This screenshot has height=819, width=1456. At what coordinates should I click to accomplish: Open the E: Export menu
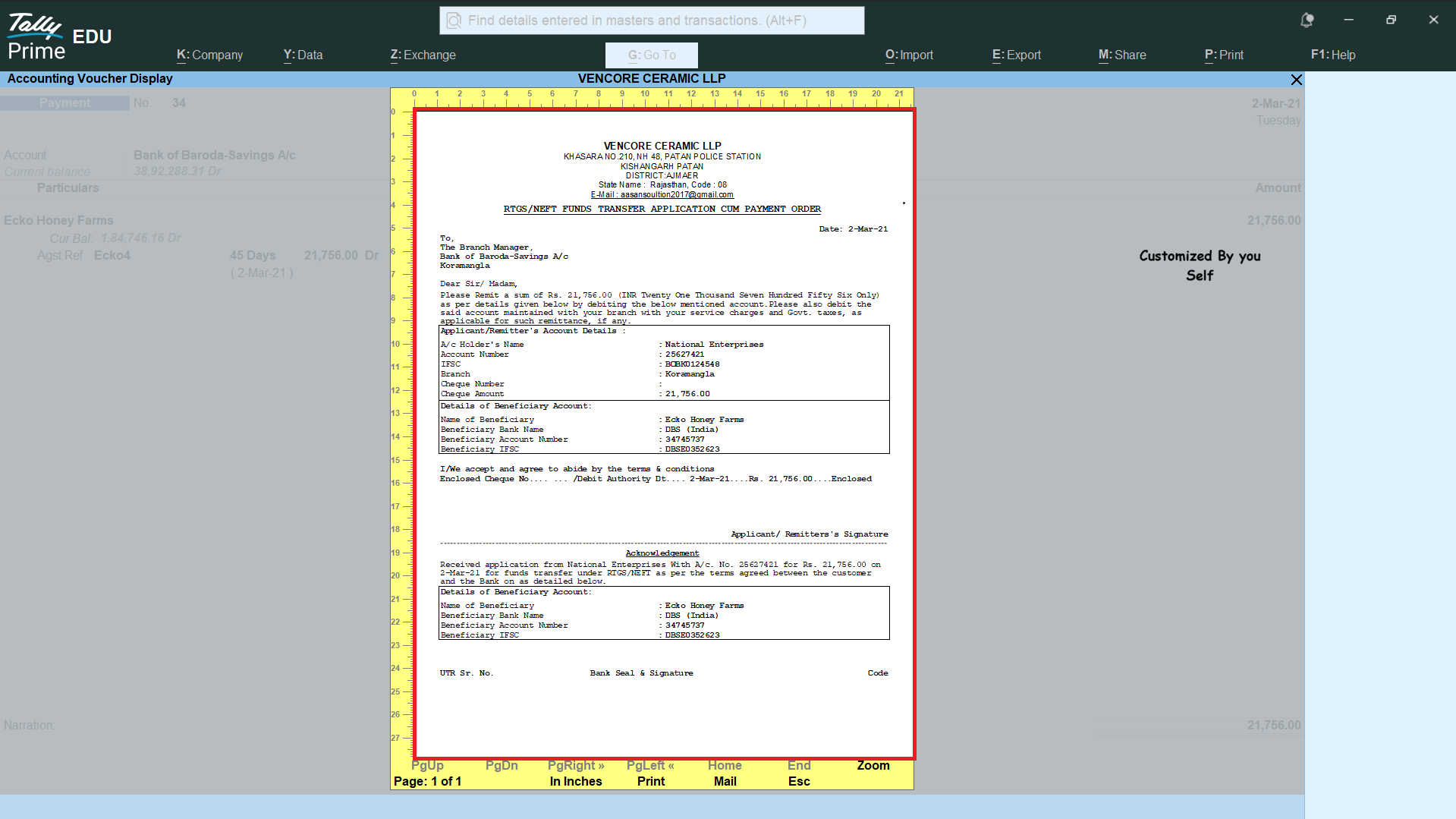click(1016, 55)
